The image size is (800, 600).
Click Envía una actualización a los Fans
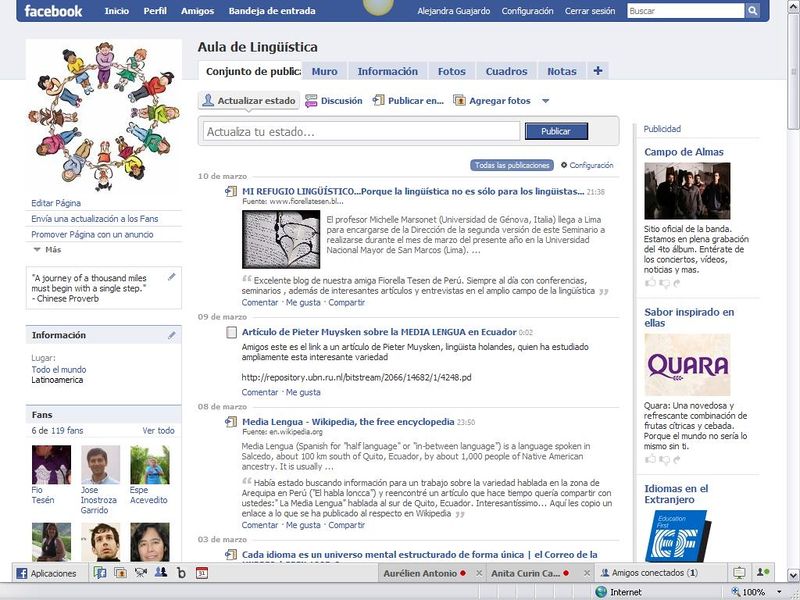pyautogui.click(x=94, y=218)
